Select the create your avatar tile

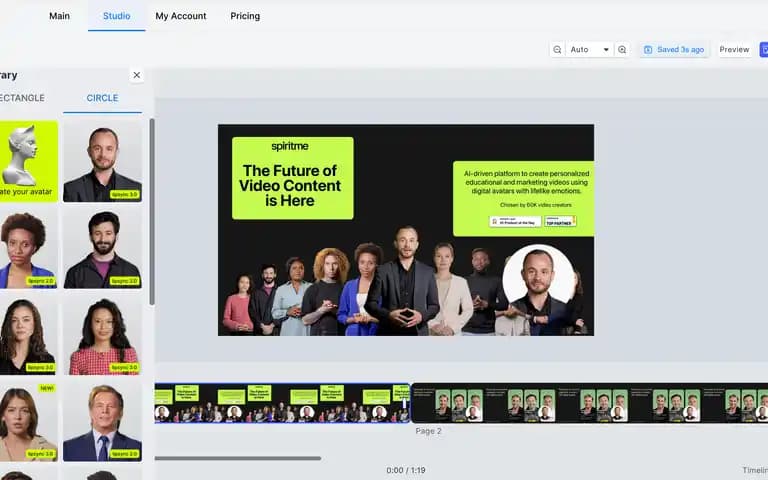(x=29, y=162)
